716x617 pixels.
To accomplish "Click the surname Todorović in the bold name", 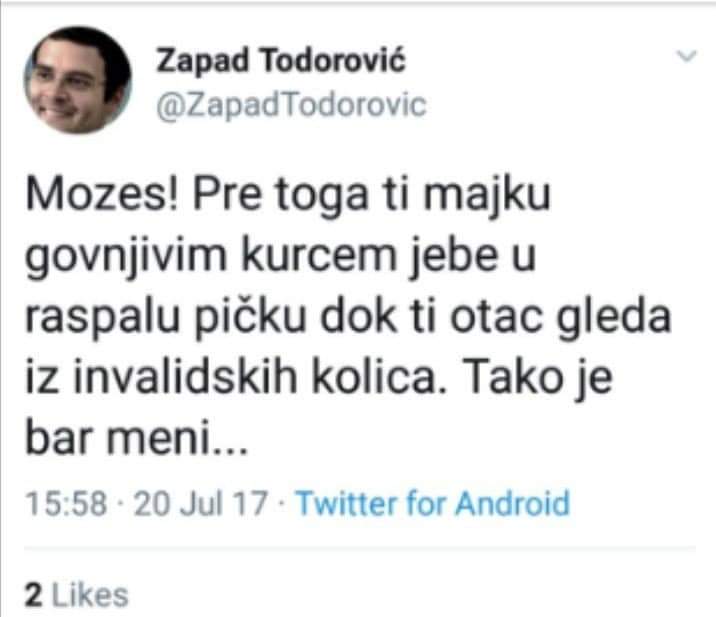I will [333, 60].
